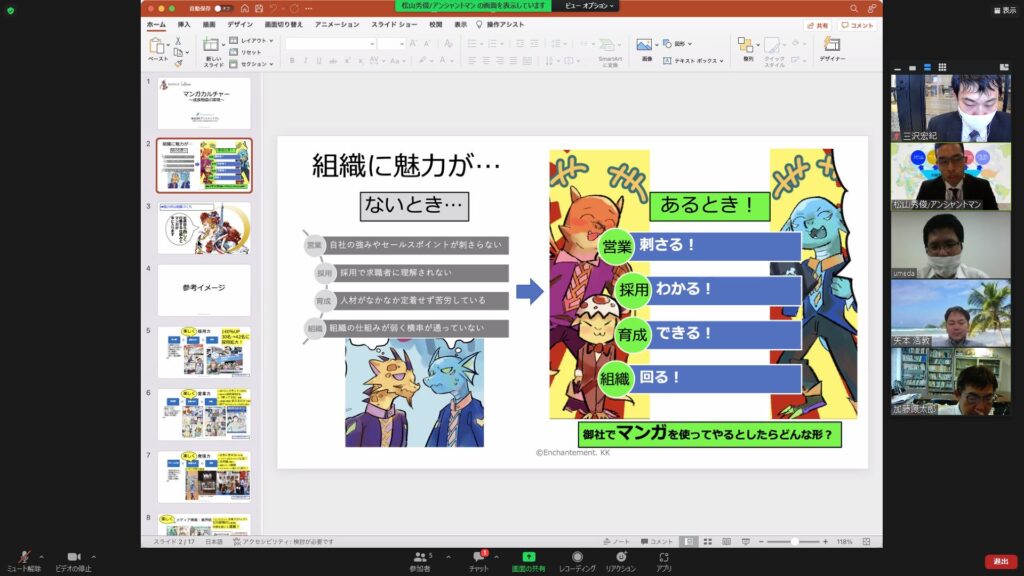Open the font name combo box

[x=330, y=44]
